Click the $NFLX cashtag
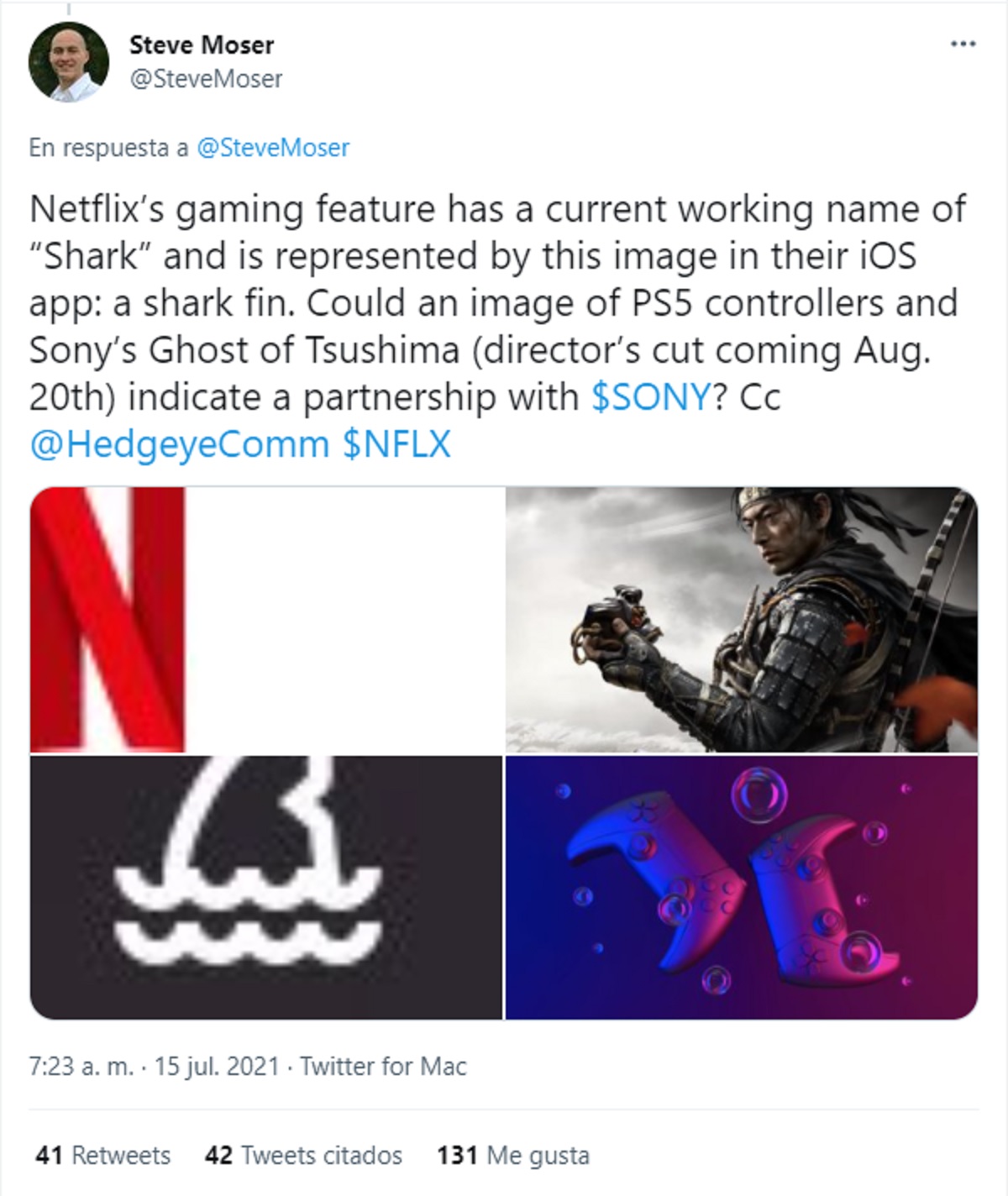 point(396,443)
